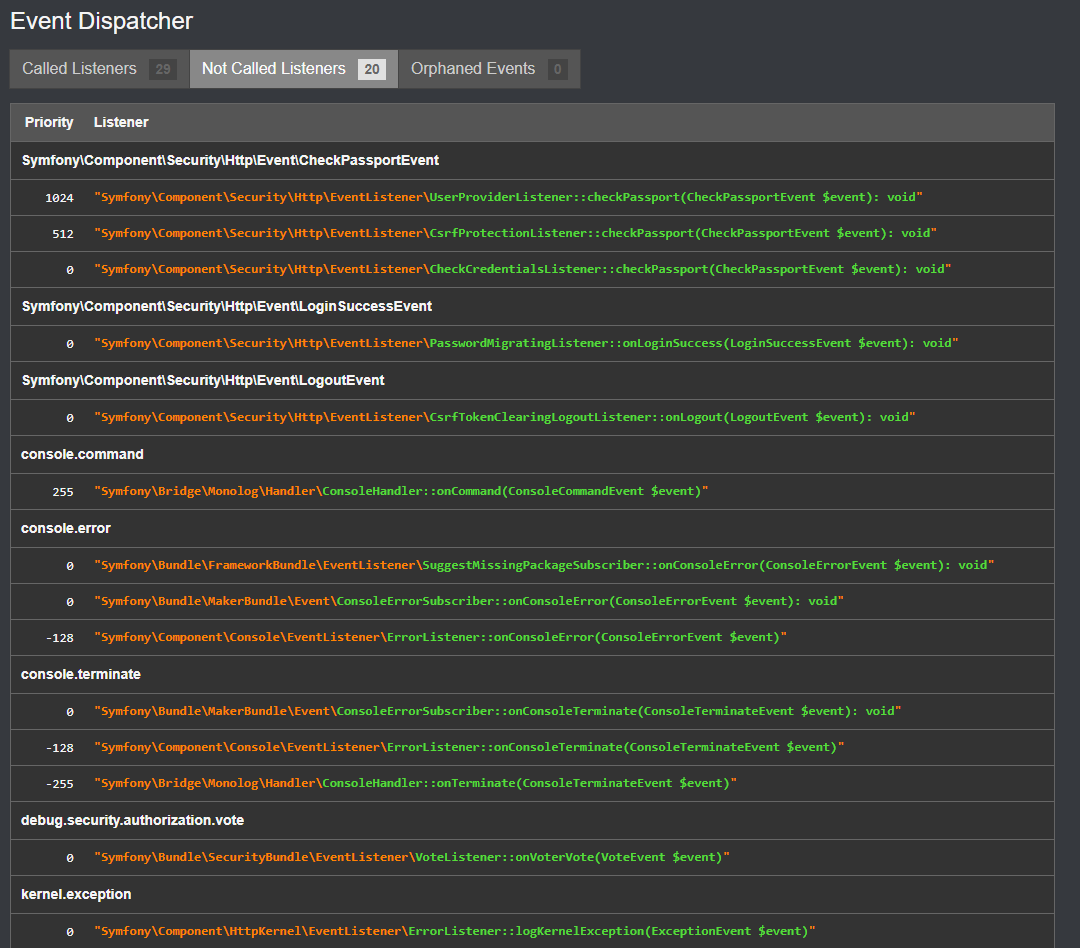Image resolution: width=1080 pixels, height=948 pixels.
Task: Open the CsrfProtectionListener::checkPassport listener link
Action: click(515, 234)
